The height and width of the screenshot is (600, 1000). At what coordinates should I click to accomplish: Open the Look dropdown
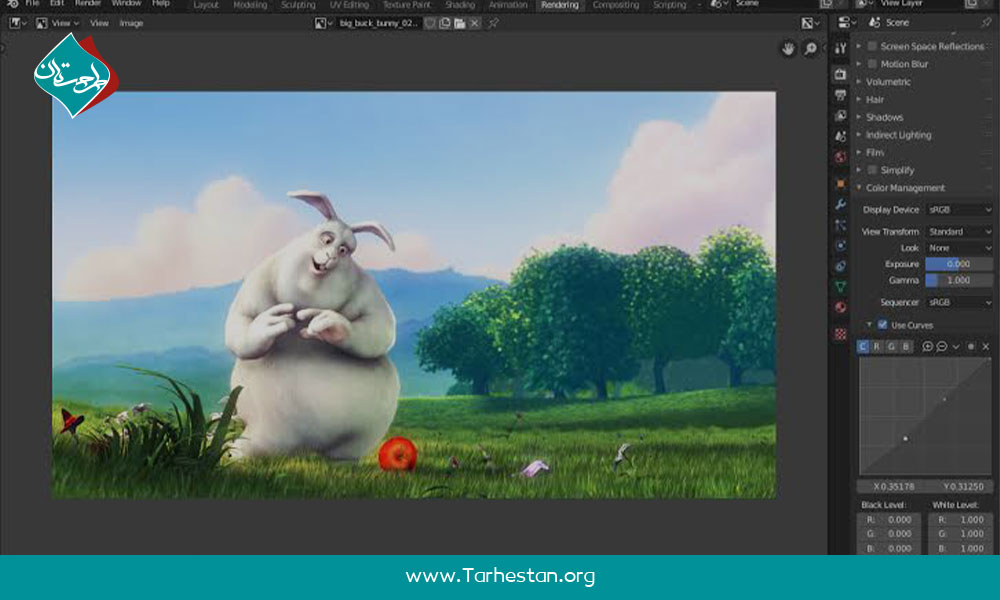[x=959, y=248]
